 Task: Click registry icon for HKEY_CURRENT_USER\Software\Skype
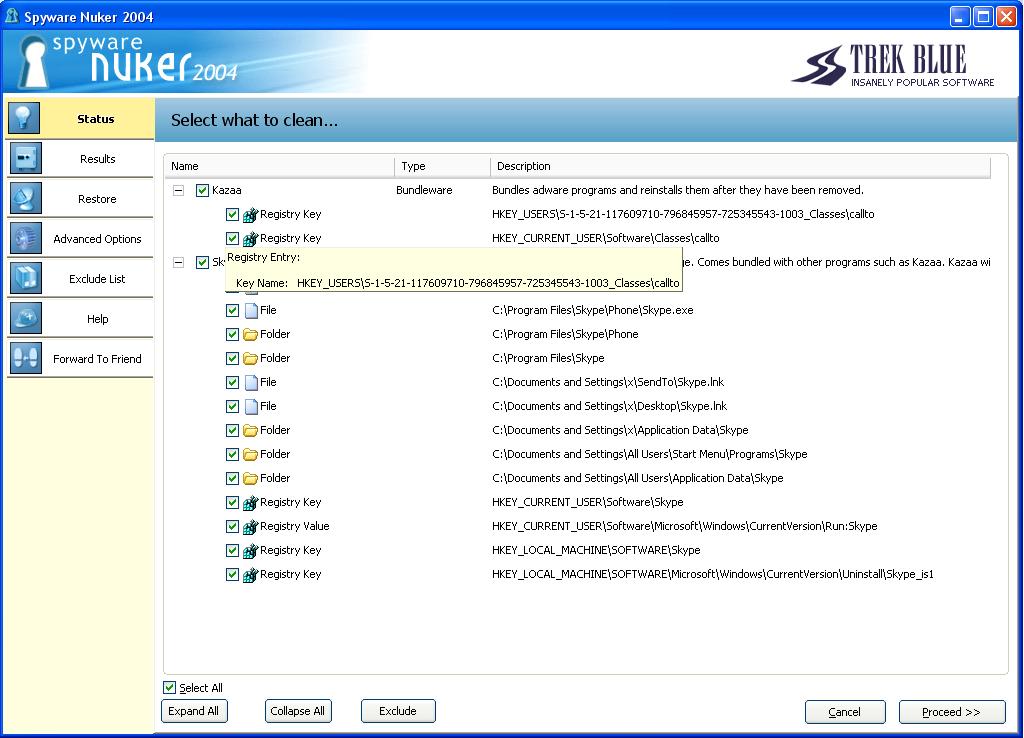click(251, 502)
